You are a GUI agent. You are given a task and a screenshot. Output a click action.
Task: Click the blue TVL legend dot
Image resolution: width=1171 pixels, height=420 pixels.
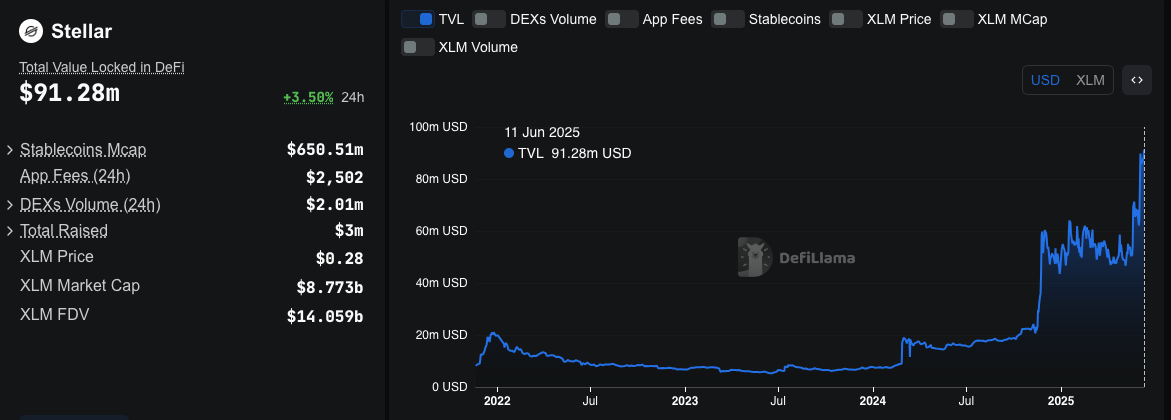click(x=509, y=153)
